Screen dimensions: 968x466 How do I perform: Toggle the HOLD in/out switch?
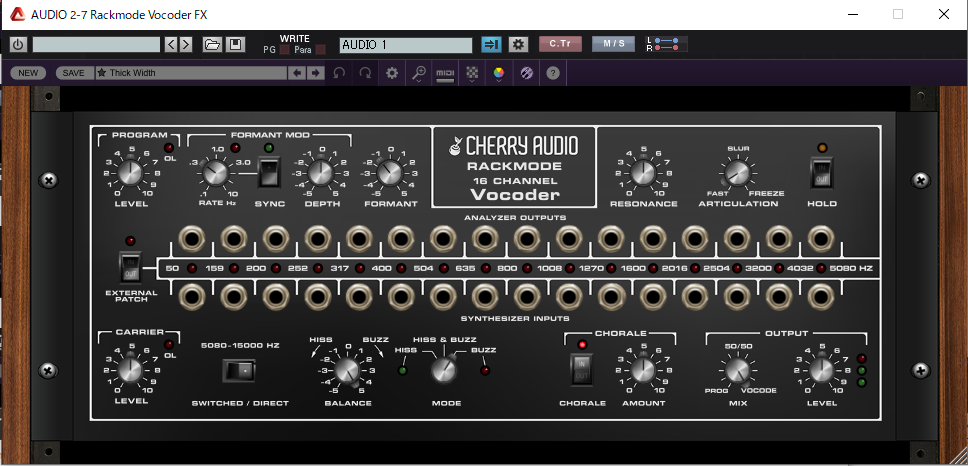click(822, 173)
